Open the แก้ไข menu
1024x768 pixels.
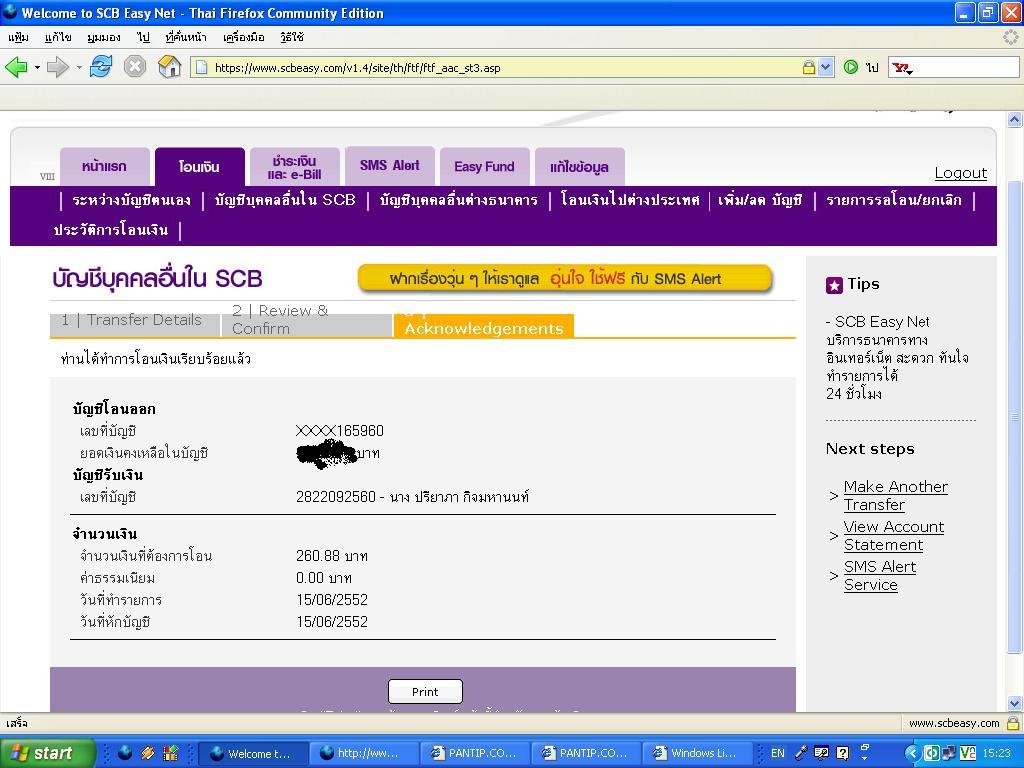click(58, 37)
